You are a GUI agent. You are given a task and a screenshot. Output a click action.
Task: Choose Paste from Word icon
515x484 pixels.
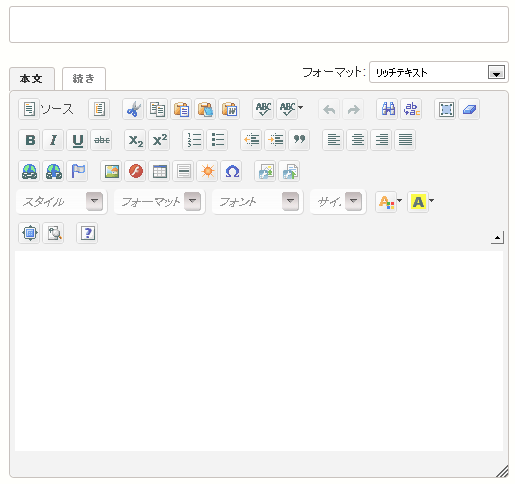point(229,109)
